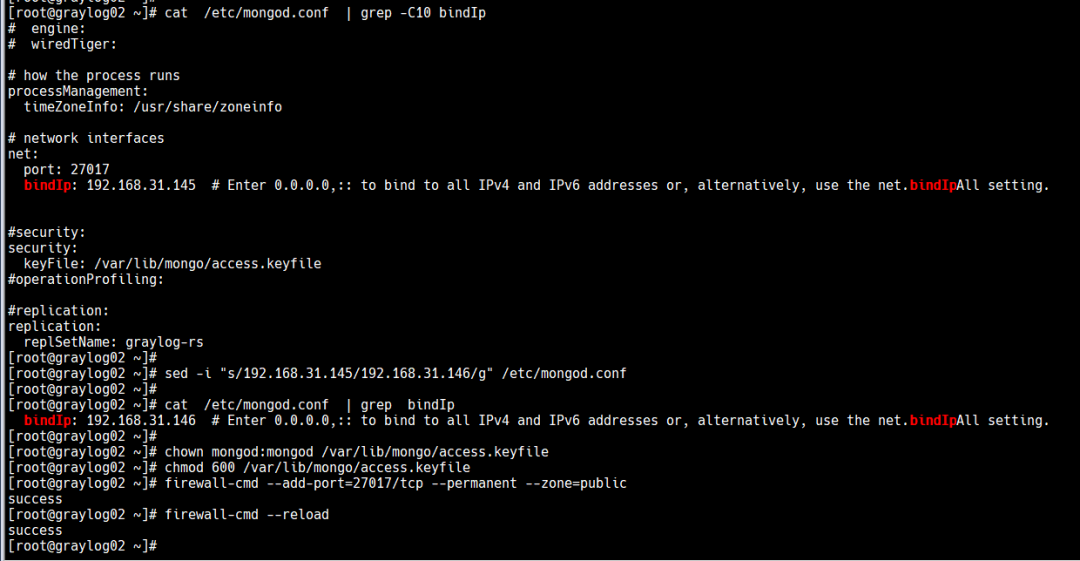Click the keyFile path /var/lib/mongo/access.keyfile
Screen dimensions: 1080x561
point(207,264)
